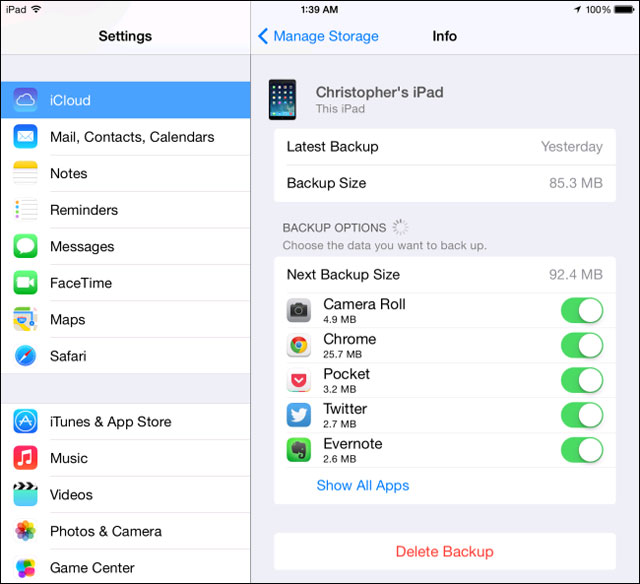Select iTunes & App Store row
The height and width of the screenshot is (584, 640).
126,422
